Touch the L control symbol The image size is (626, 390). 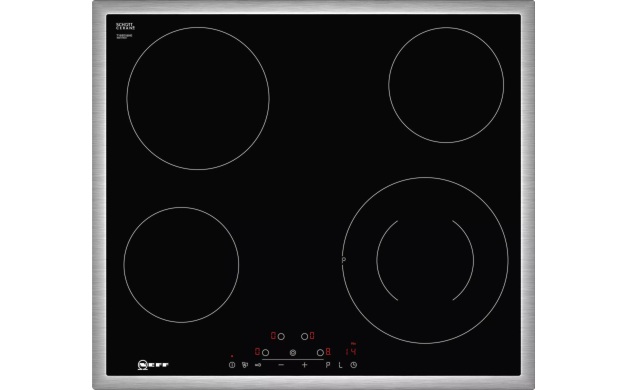pos(341,364)
